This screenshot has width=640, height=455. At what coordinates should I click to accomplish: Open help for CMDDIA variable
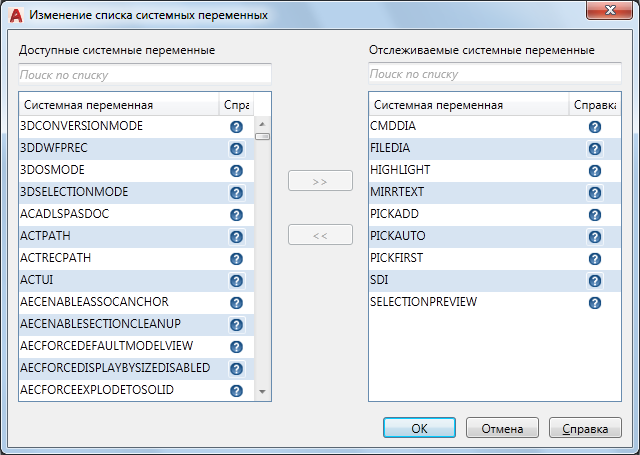click(594, 127)
